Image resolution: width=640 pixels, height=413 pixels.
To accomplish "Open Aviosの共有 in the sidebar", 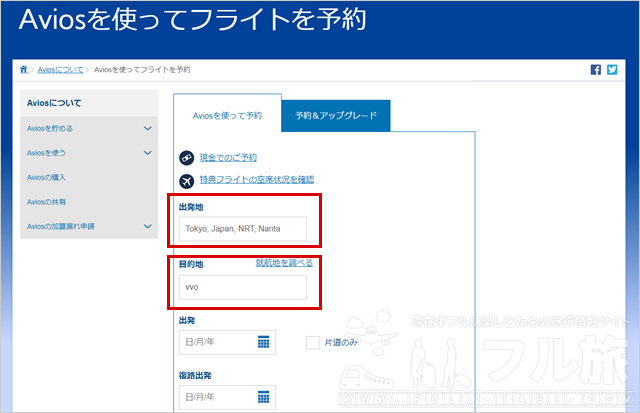I will pos(46,202).
